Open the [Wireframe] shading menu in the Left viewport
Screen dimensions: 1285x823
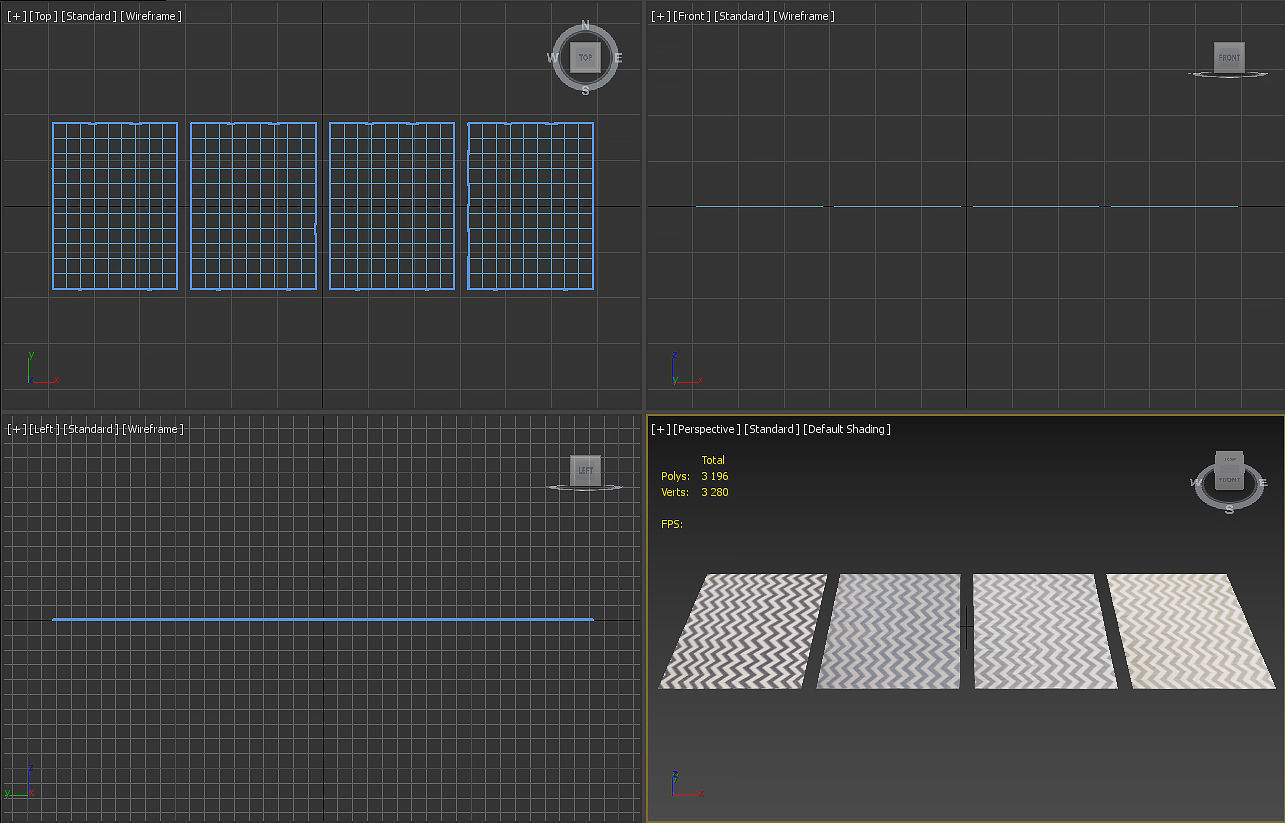click(153, 429)
